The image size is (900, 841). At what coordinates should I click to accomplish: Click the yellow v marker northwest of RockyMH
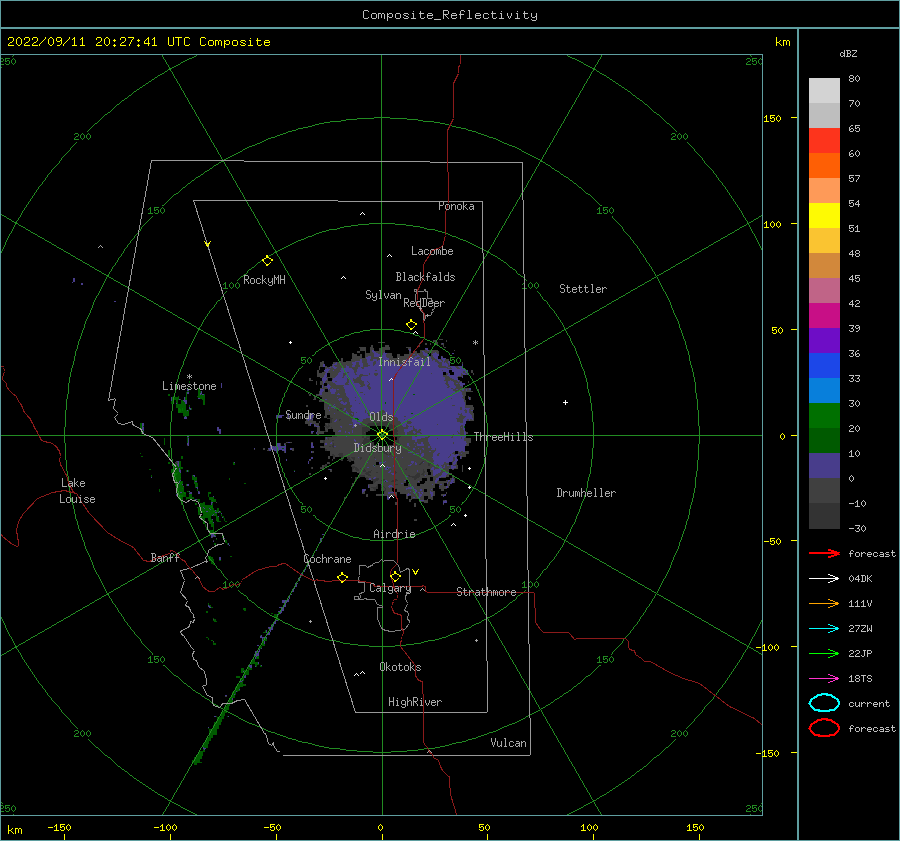208,244
